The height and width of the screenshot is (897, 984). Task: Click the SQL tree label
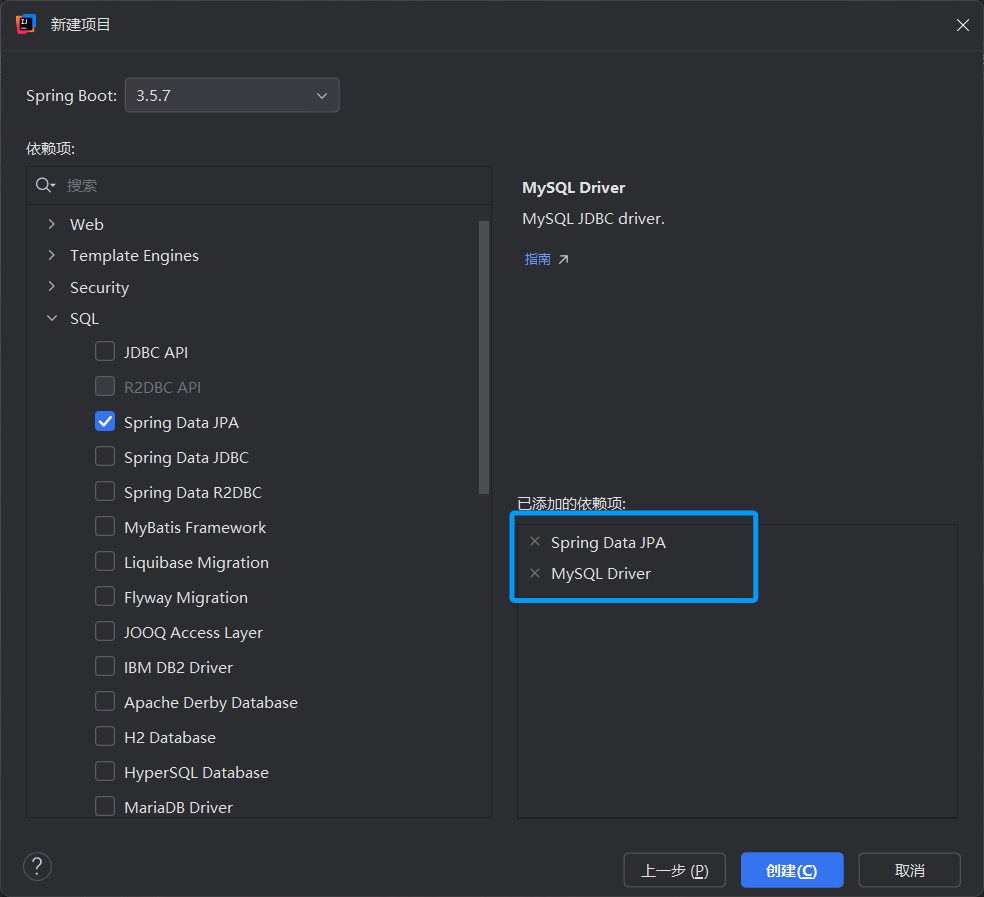pyautogui.click(x=84, y=319)
